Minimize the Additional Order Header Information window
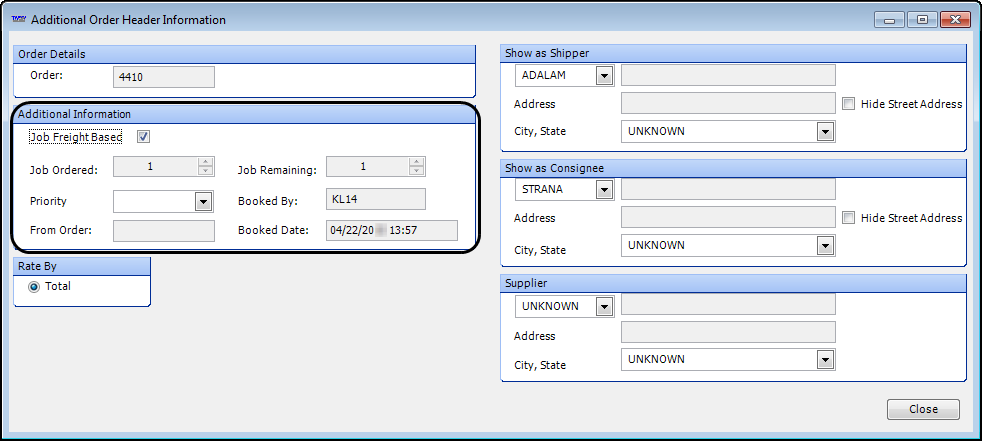982x441 pixels. click(x=889, y=19)
